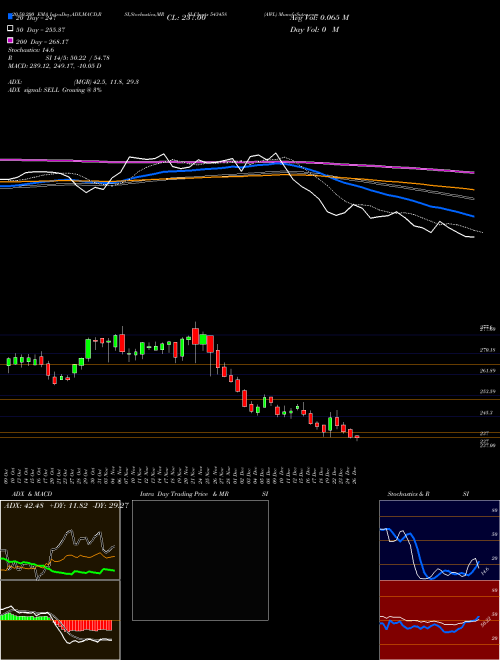Click the 253.59 price axis label

(x=487, y=392)
